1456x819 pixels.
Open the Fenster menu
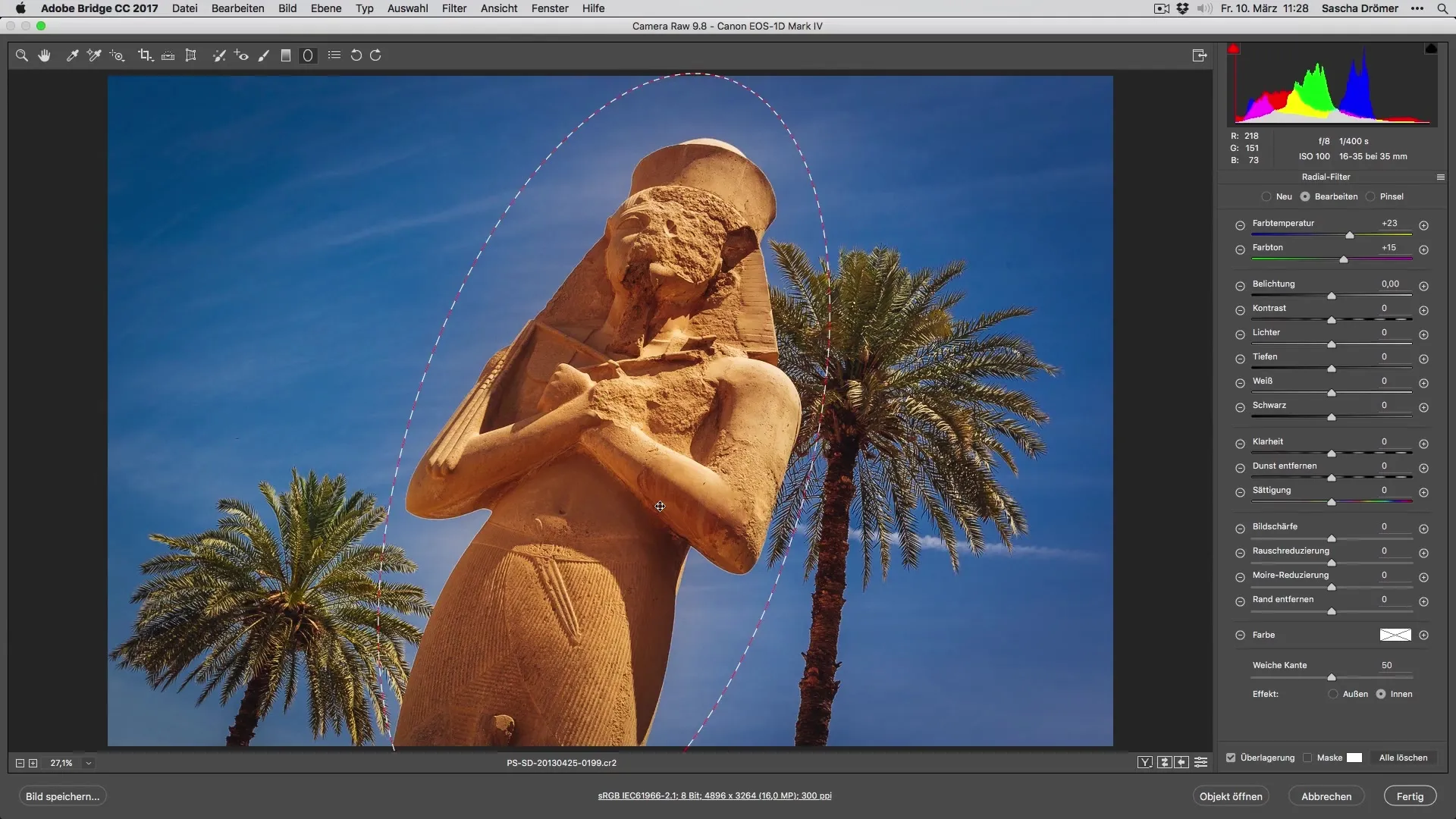click(x=550, y=8)
